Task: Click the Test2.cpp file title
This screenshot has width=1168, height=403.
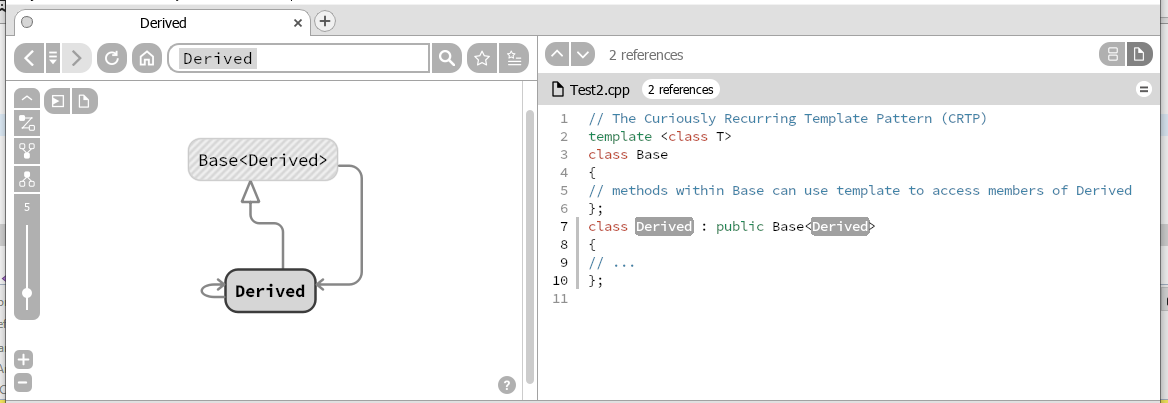Action: pyautogui.click(x=600, y=90)
